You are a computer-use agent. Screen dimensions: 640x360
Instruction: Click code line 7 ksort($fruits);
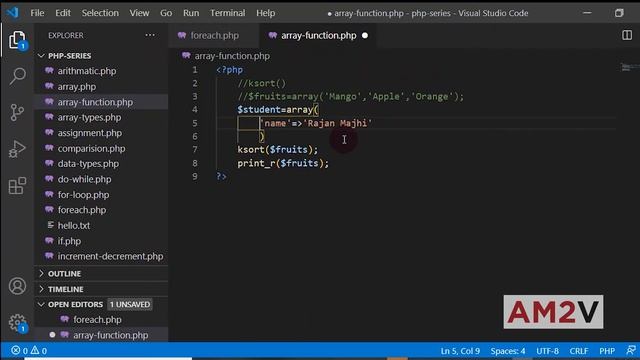click(278, 149)
